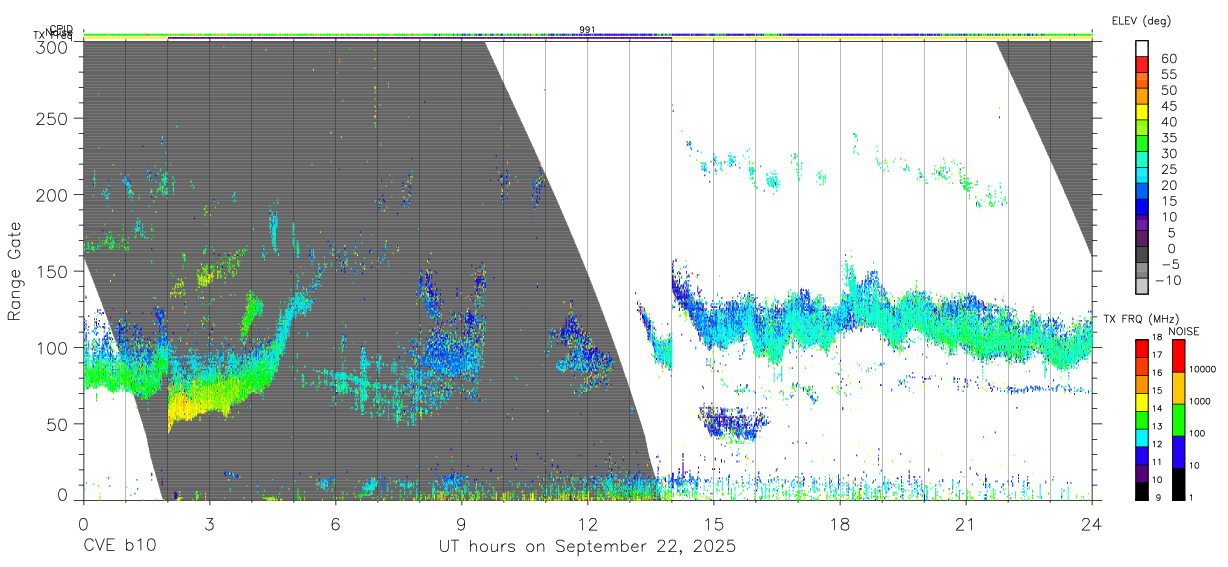
Task: Click the 13 label on TX FRQ scale
Action: pos(1156,426)
